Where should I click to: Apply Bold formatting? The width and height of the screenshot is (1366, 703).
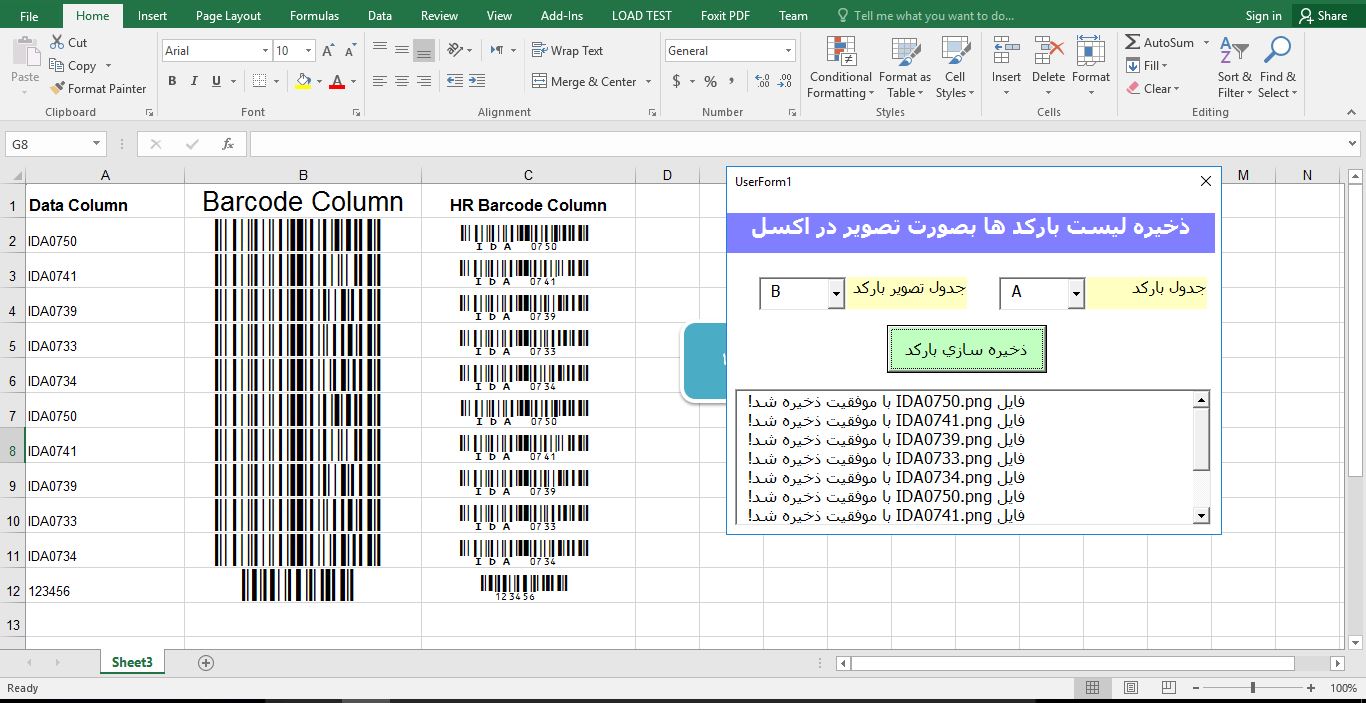[172, 81]
